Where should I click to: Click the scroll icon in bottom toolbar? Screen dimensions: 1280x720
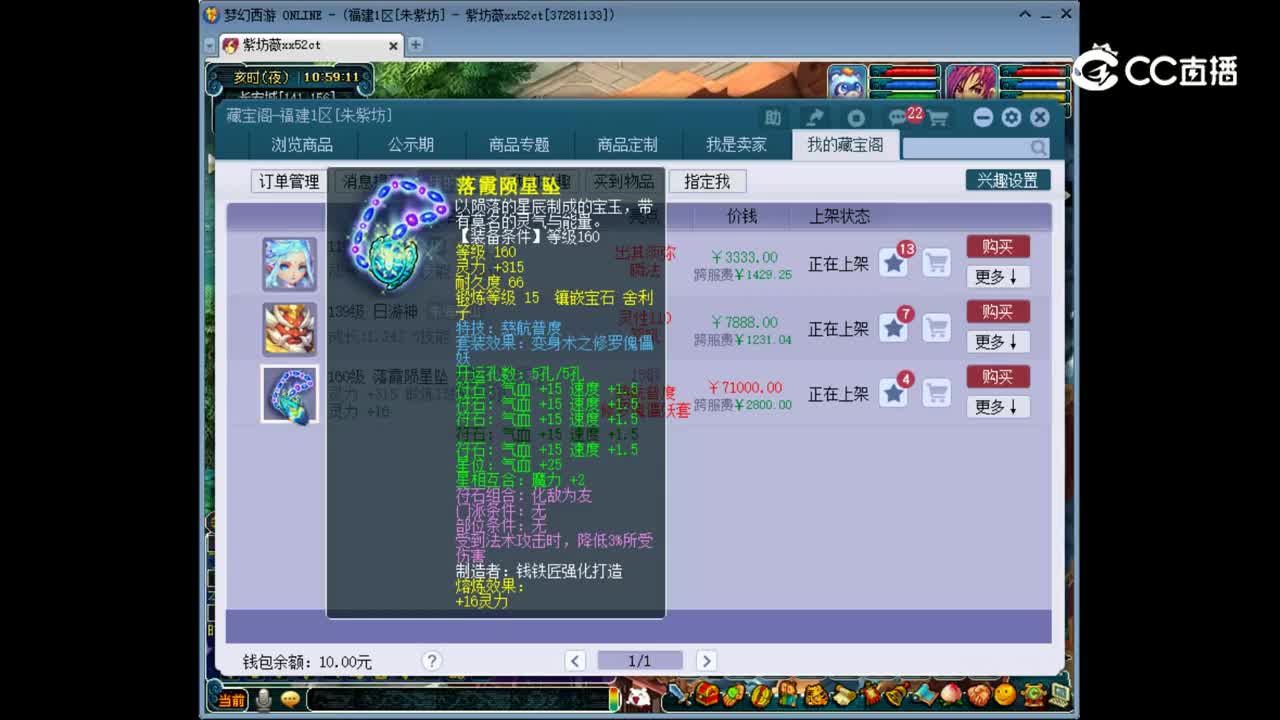[x=843, y=694]
